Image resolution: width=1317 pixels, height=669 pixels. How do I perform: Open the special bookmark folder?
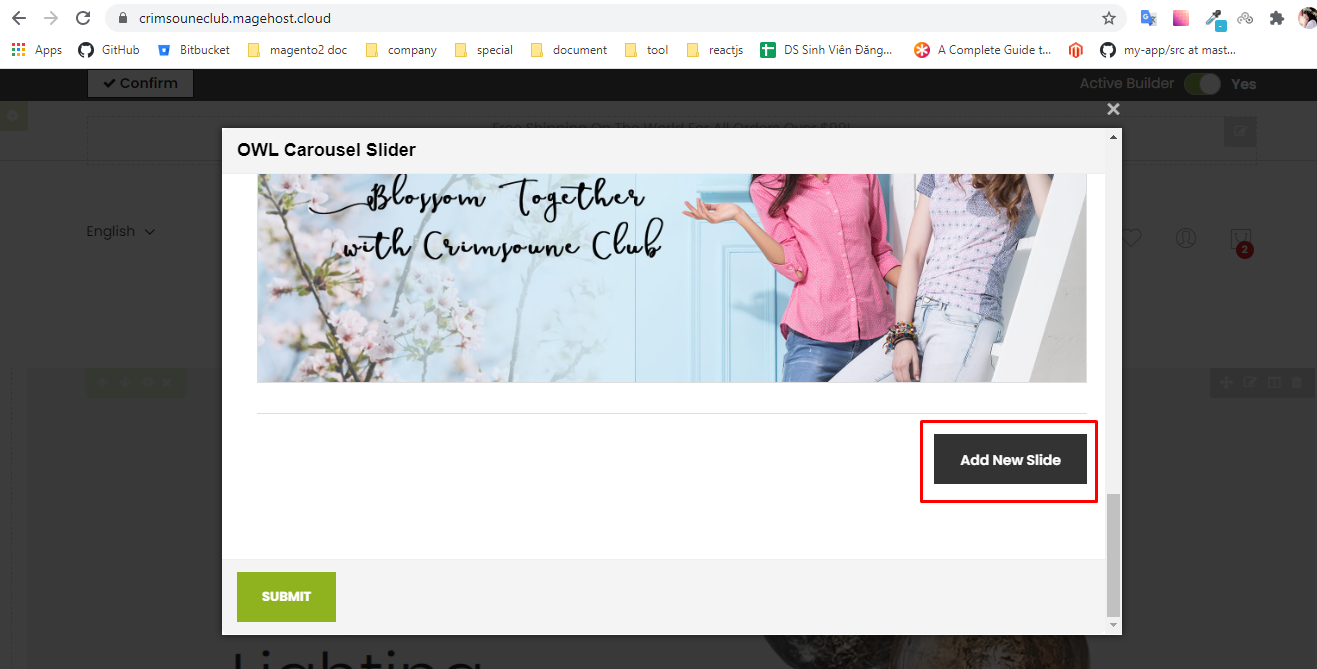tap(483, 50)
